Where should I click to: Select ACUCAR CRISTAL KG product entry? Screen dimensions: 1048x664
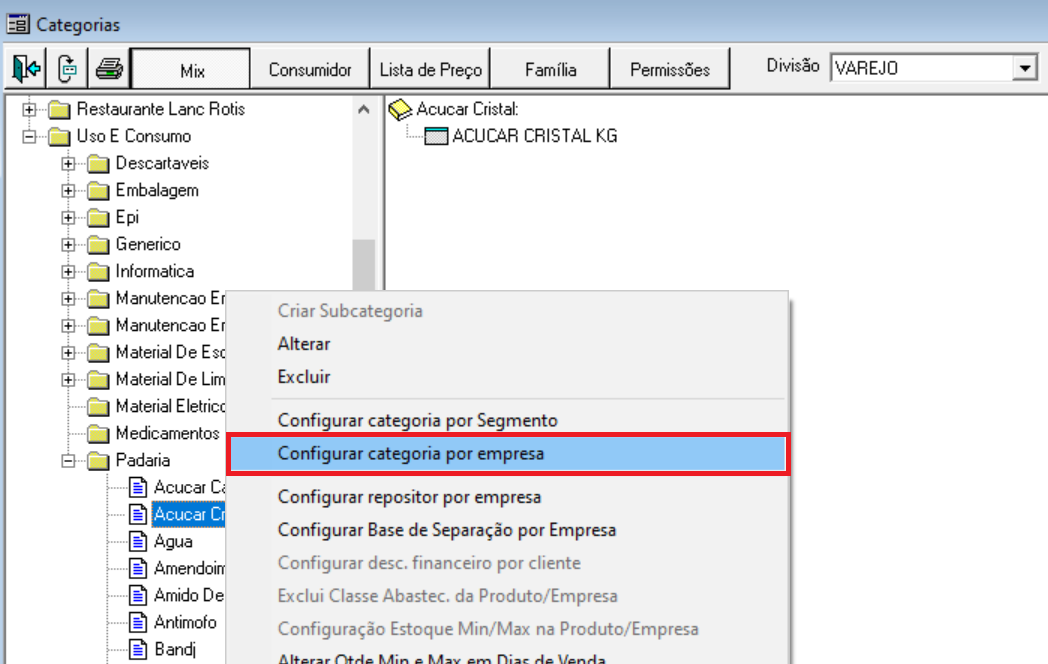535,136
